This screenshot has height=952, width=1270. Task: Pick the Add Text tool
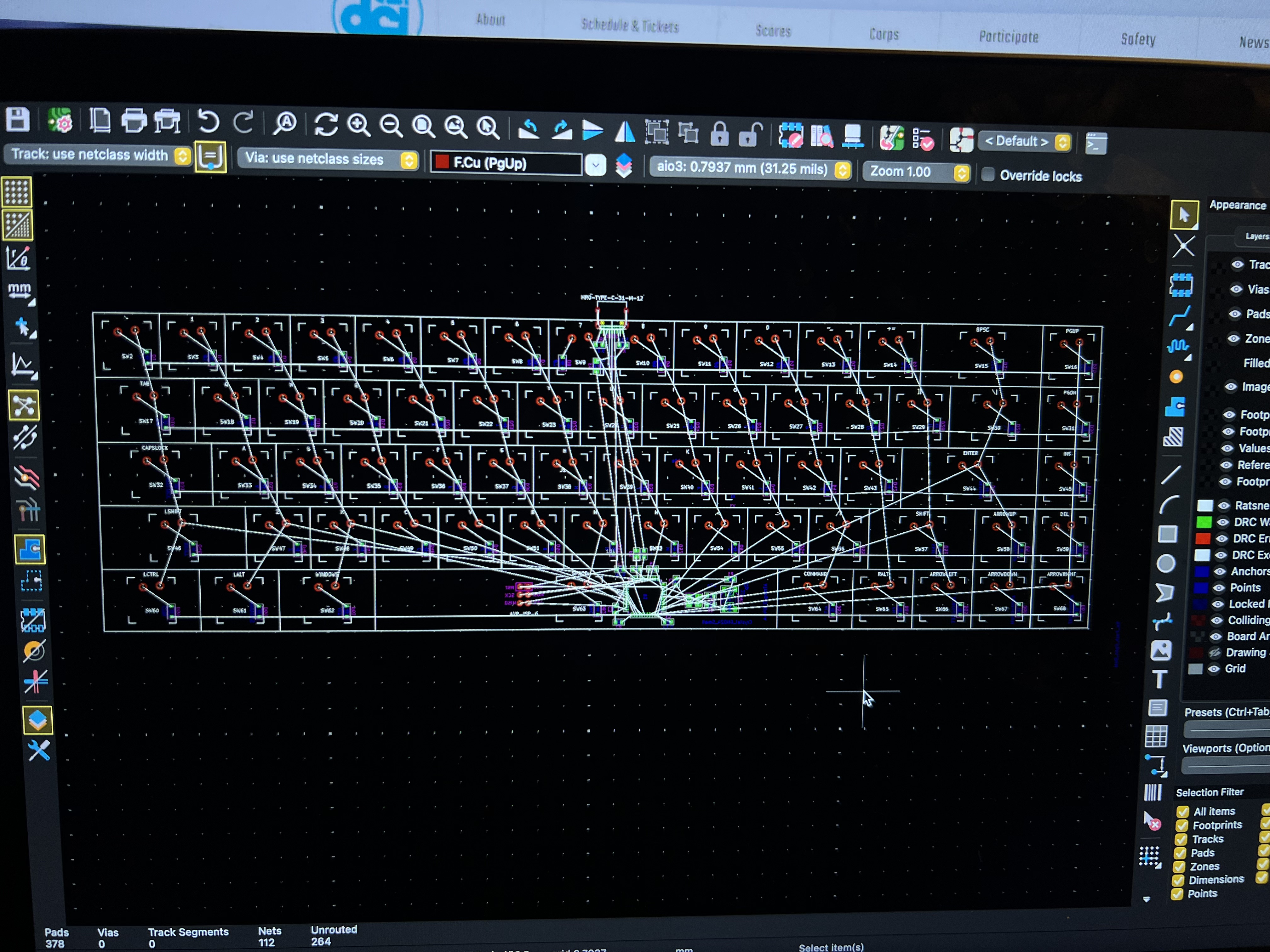pos(1160,679)
